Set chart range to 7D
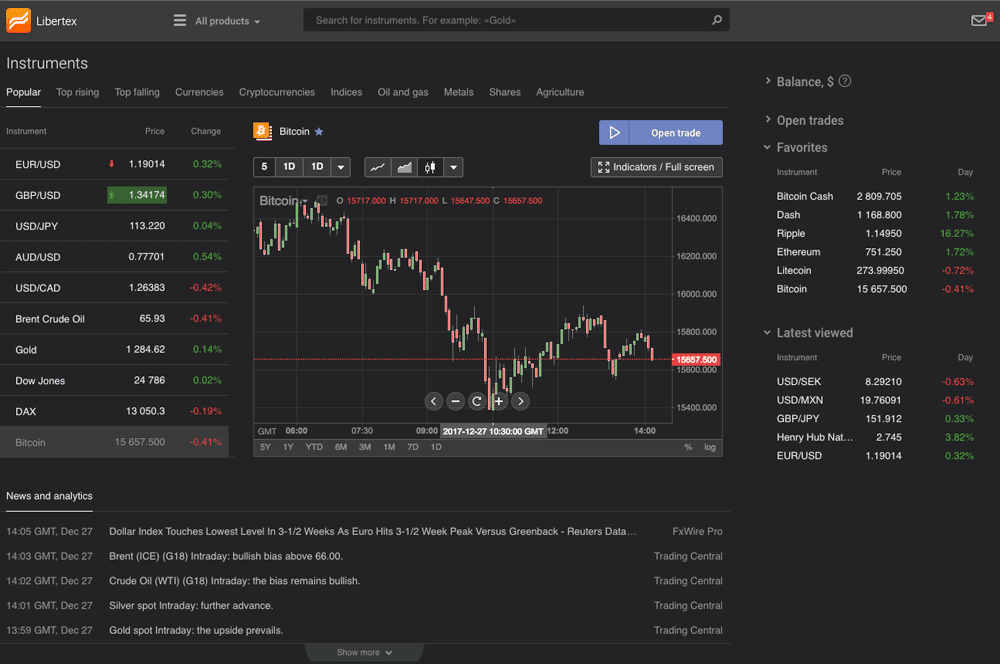Viewport: 1000px width, 664px height. click(413, 447)
